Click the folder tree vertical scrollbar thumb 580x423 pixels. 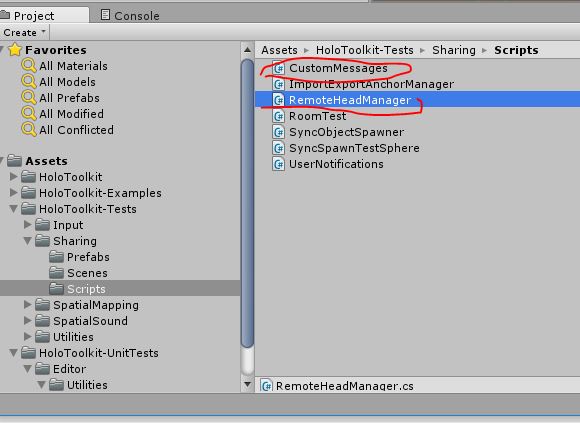(247, 203)
